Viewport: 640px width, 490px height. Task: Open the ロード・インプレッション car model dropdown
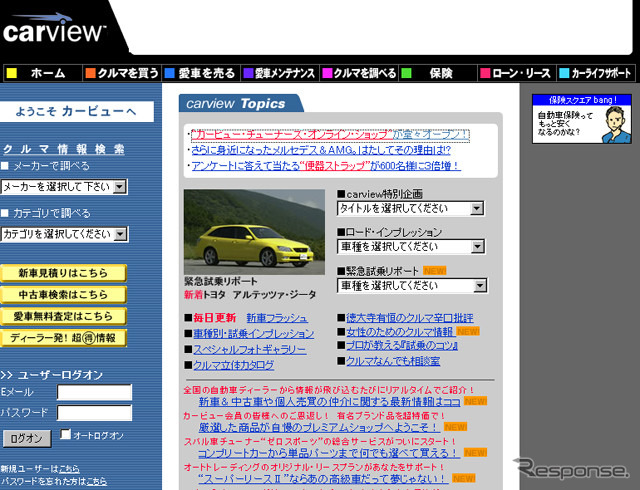410,247
